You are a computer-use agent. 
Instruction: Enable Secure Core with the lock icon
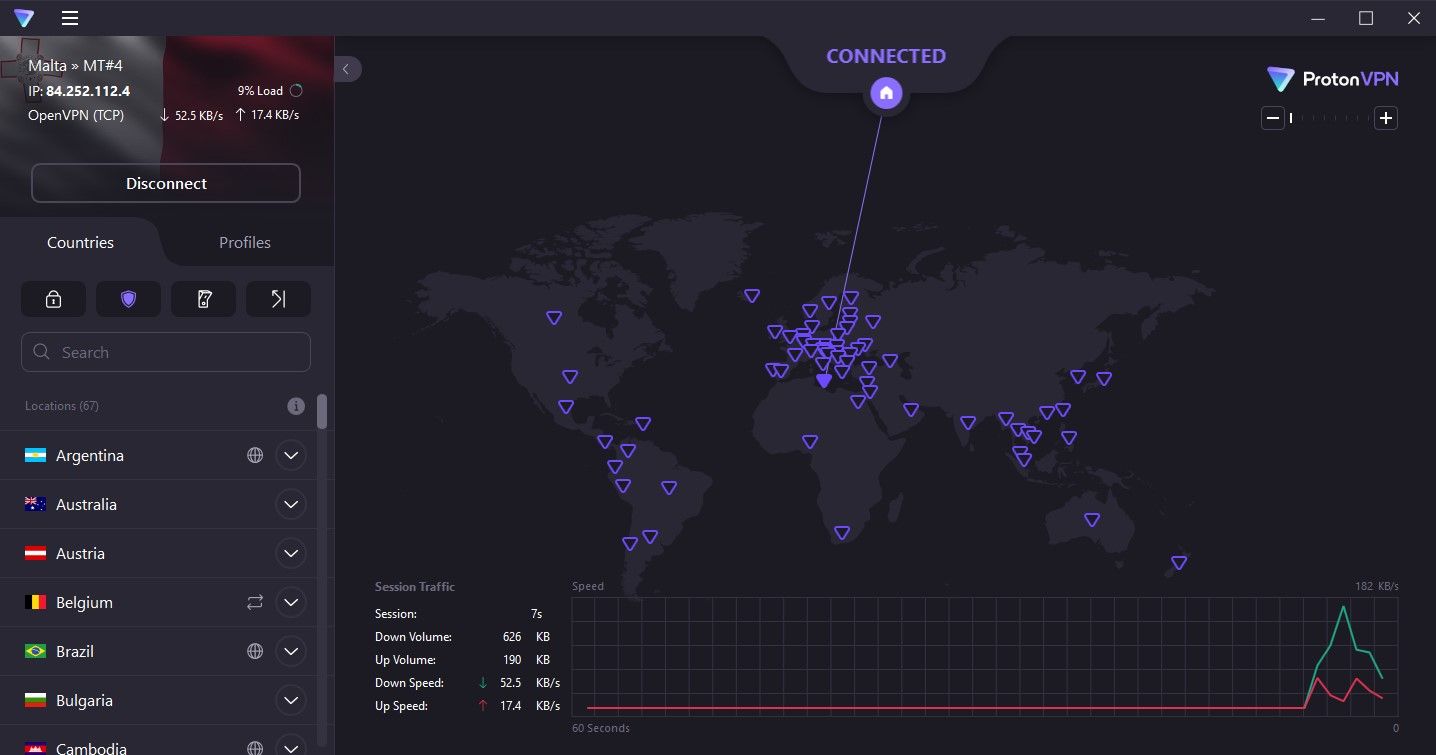pos(53,298)
